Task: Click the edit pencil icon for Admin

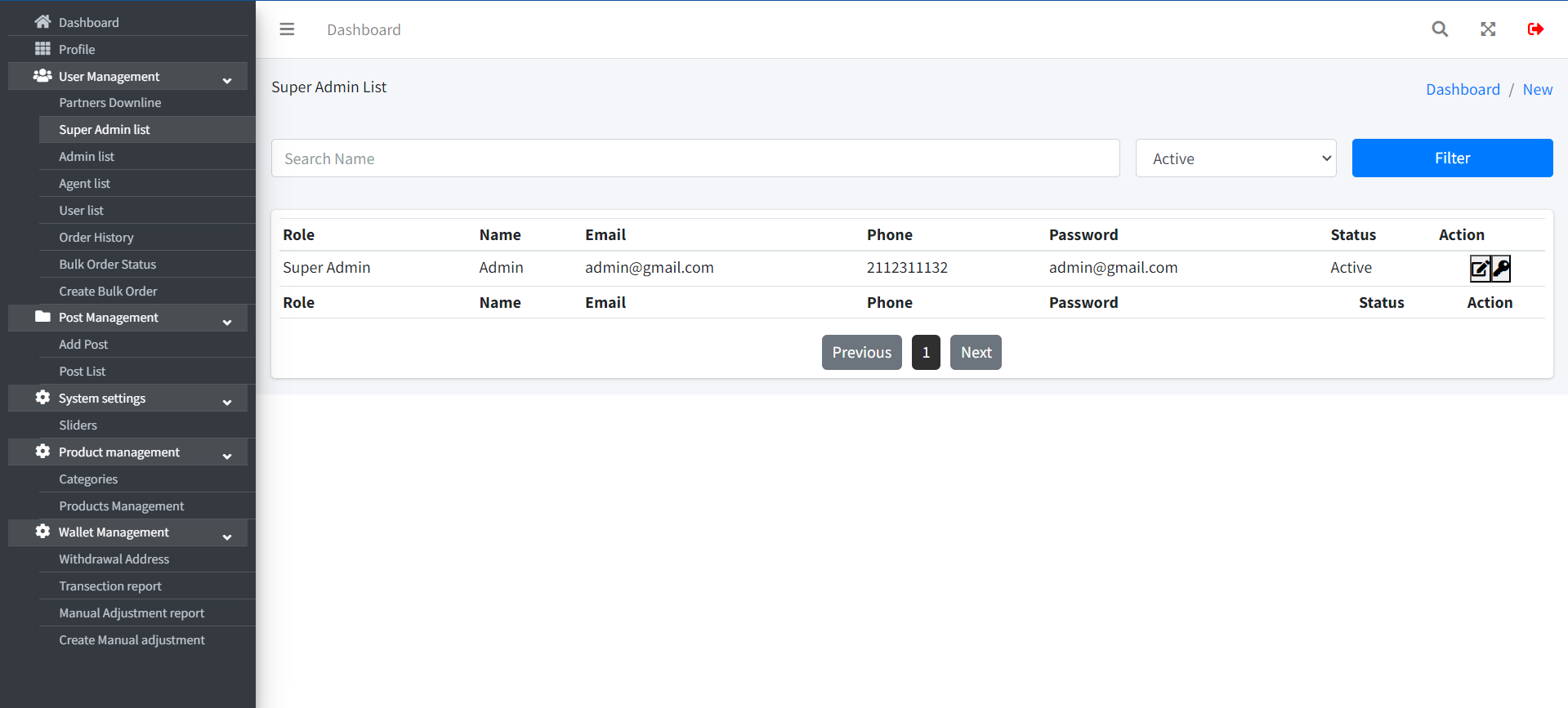Action: click(1479, 269)
